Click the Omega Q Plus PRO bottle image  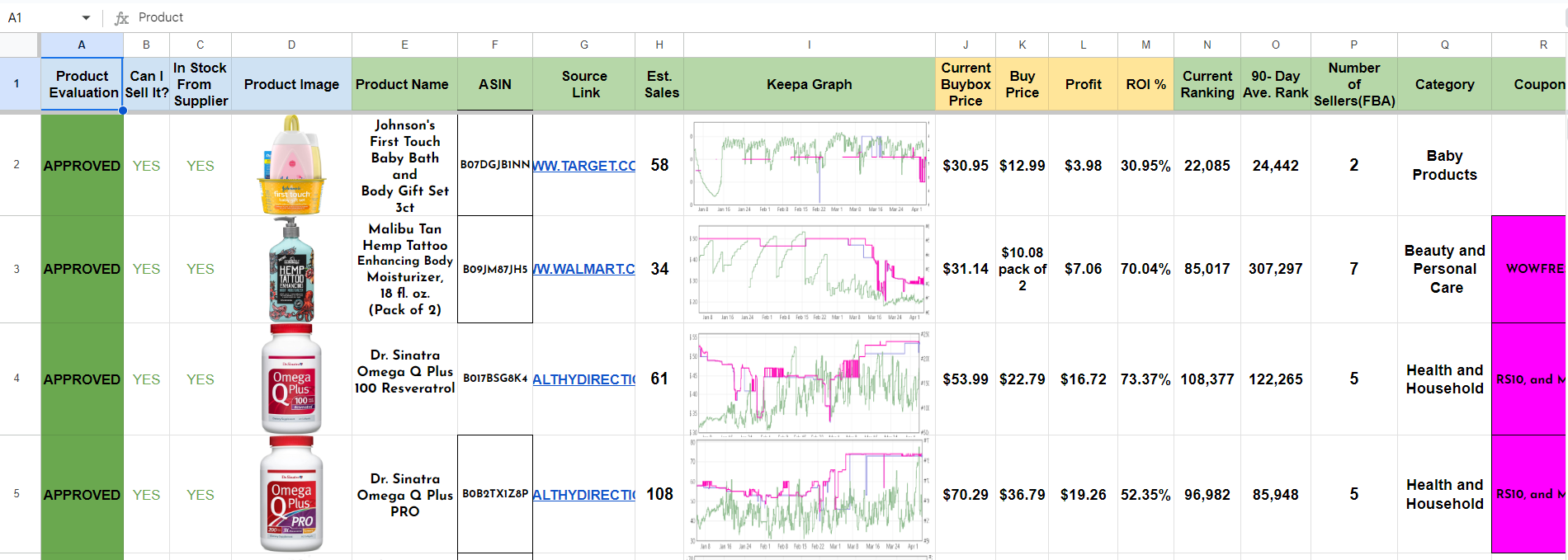[291, 494]
